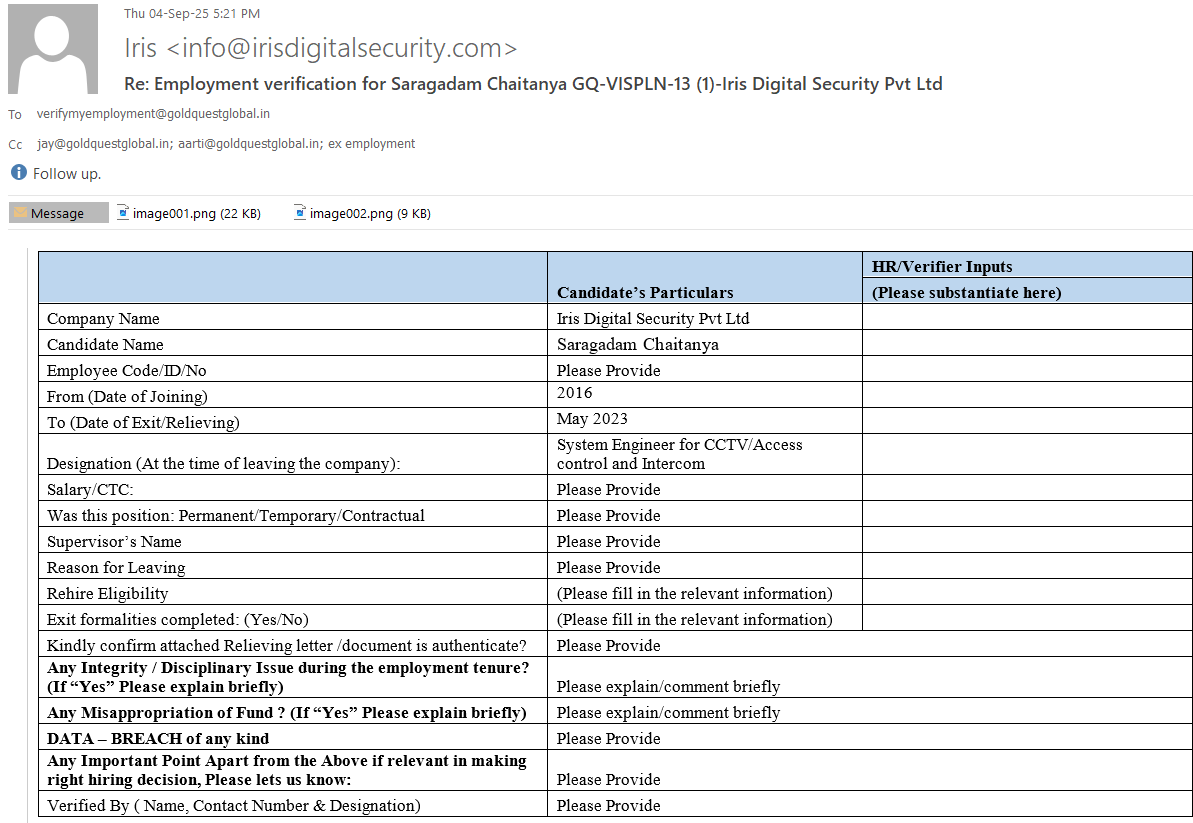This screenshot has width=1193, height=823.
Task: Click Please Provide in position type row
Action: [x=608, y=516]
